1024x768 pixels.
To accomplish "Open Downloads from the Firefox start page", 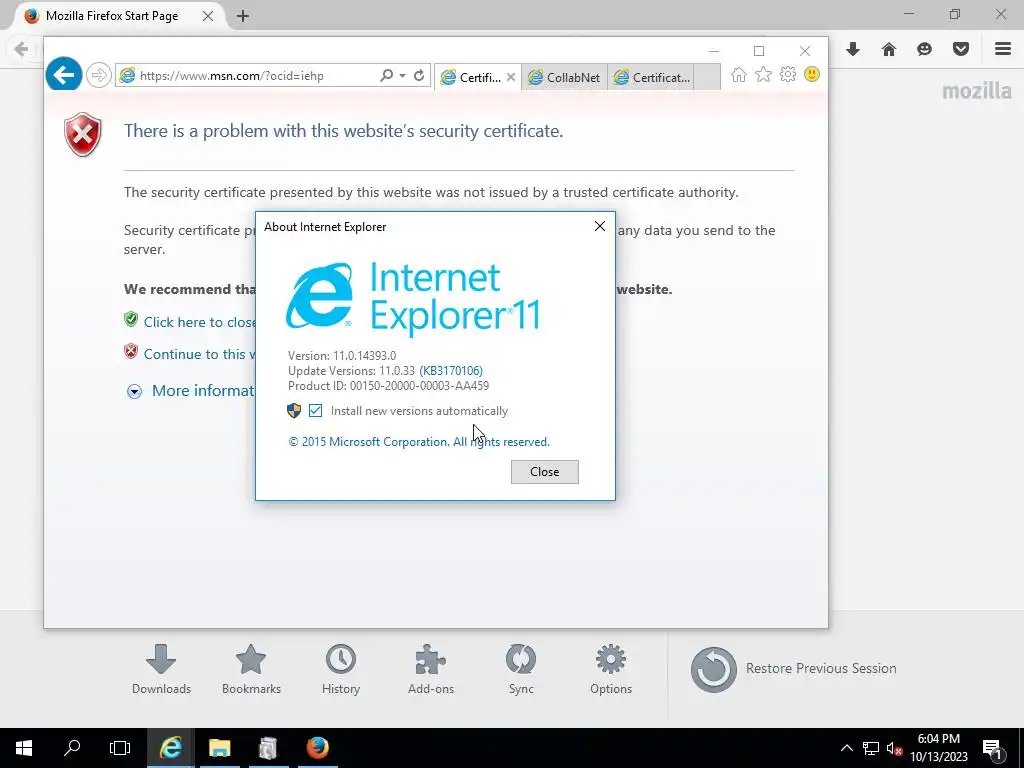I will click(x=161, y=669).
